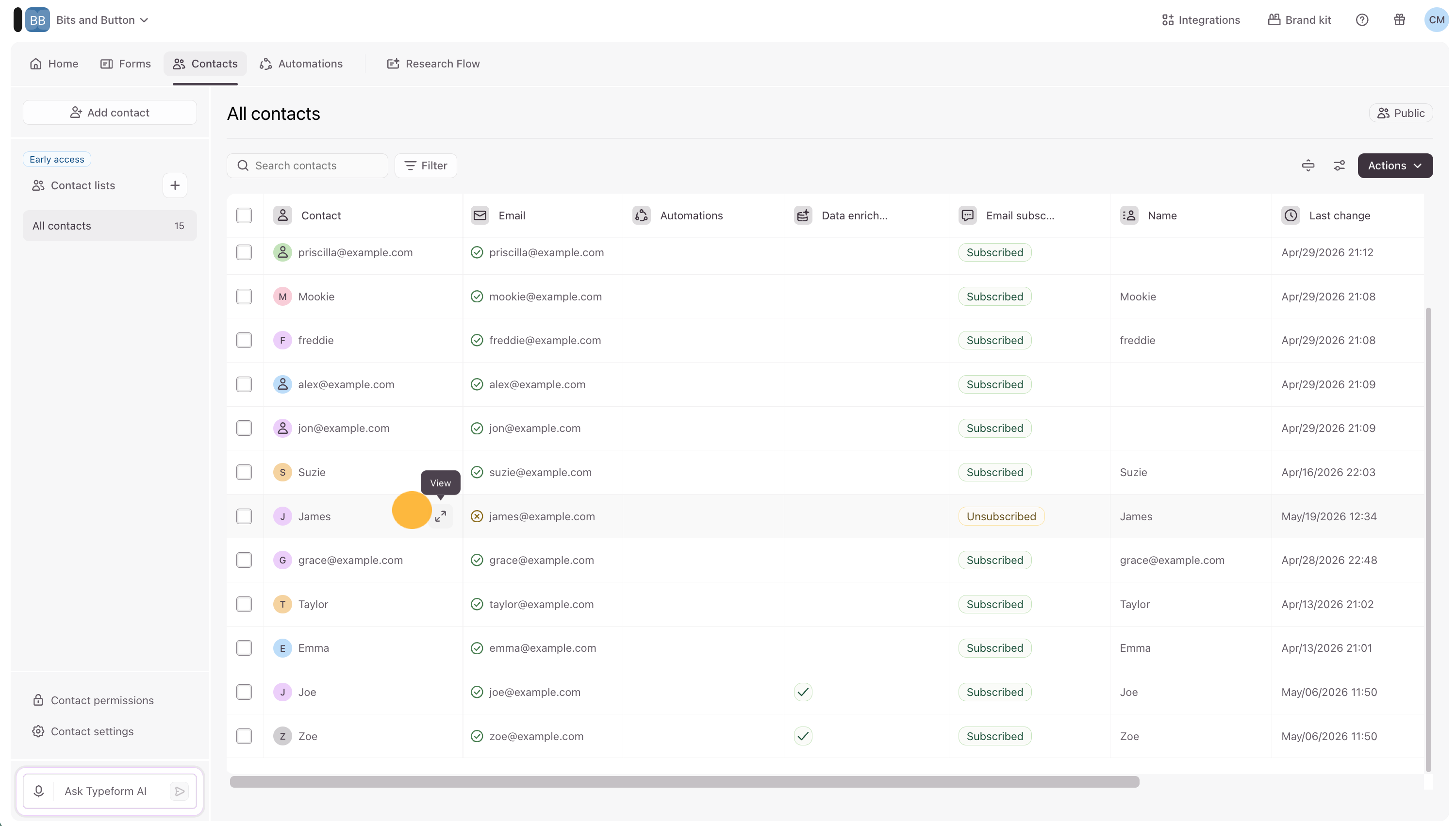Click the Data enrichment column icon
1456x826 pixels.
tap(803, 215)
